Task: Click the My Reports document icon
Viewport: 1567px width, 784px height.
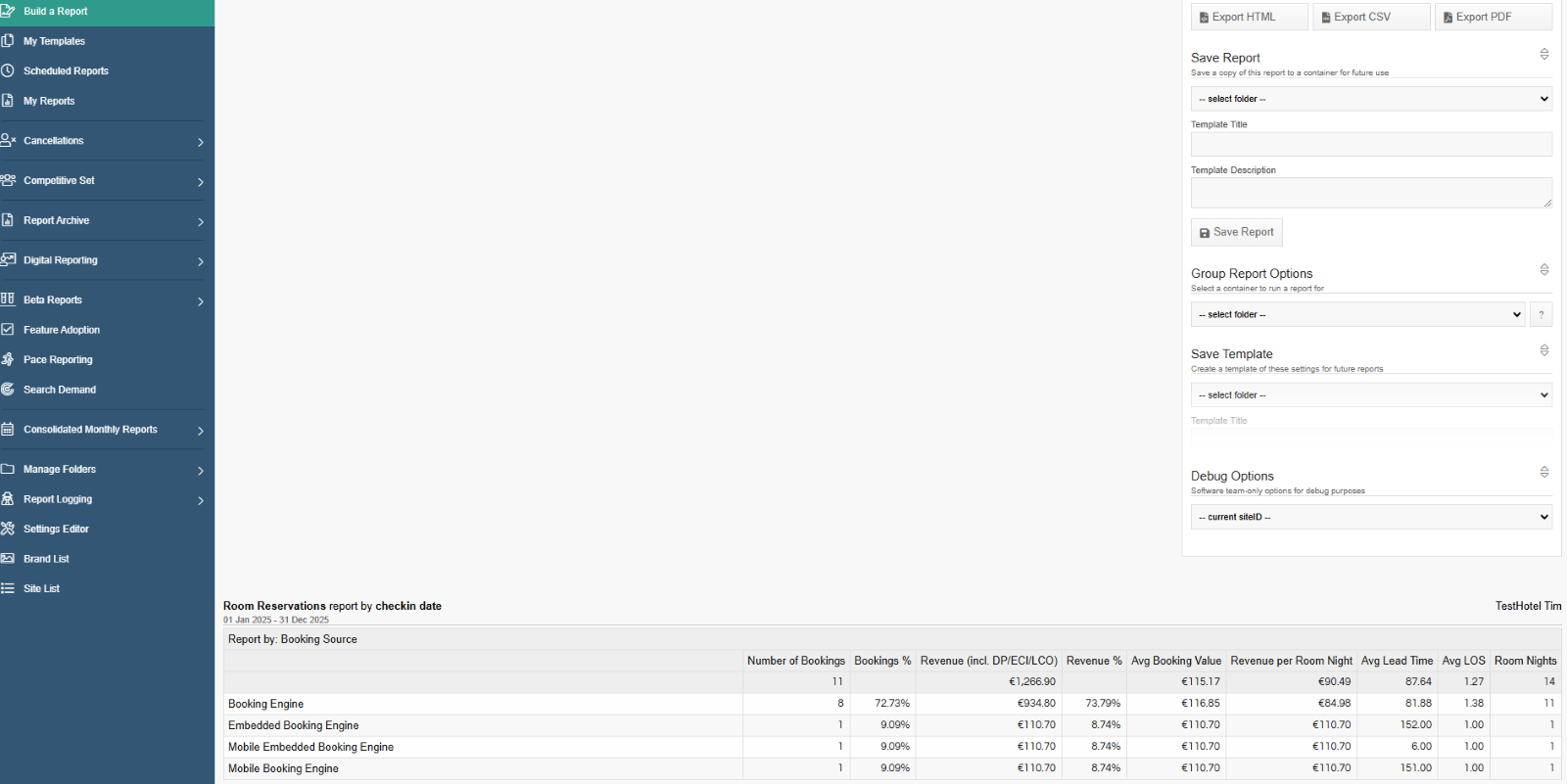Action: pyautogui.click(x=7, y=101)
